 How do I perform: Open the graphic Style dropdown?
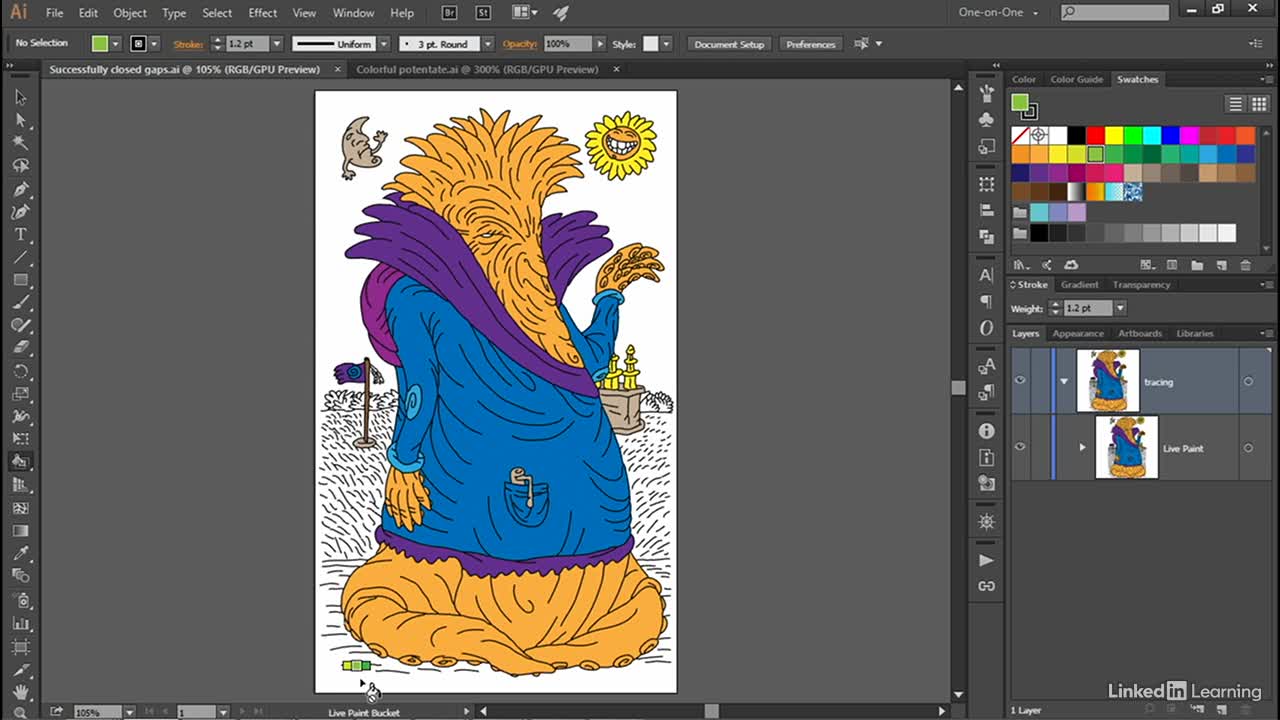pyautogui.click(x=666, y=44)
